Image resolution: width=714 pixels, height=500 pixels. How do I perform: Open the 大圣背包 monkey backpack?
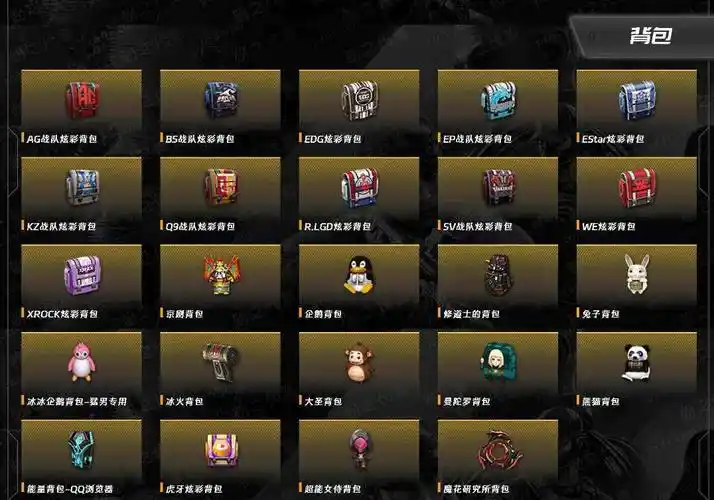pyautogui.click(x=359, y=363)
